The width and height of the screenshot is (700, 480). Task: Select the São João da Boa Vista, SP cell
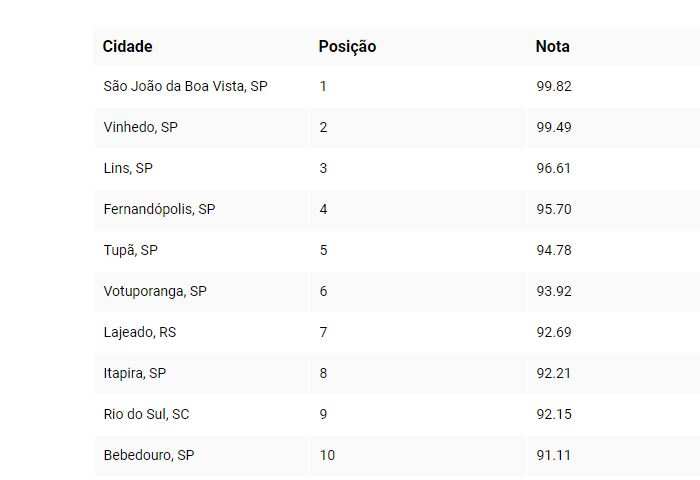(x=185, y=86)
